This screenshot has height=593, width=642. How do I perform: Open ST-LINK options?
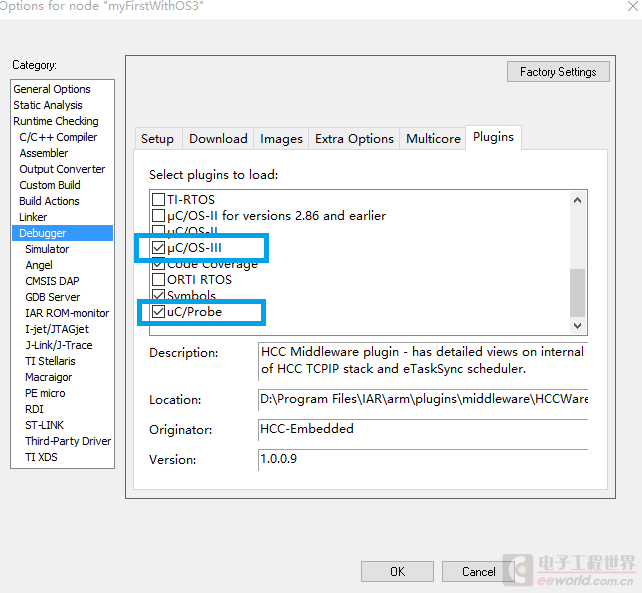point(45,425)
